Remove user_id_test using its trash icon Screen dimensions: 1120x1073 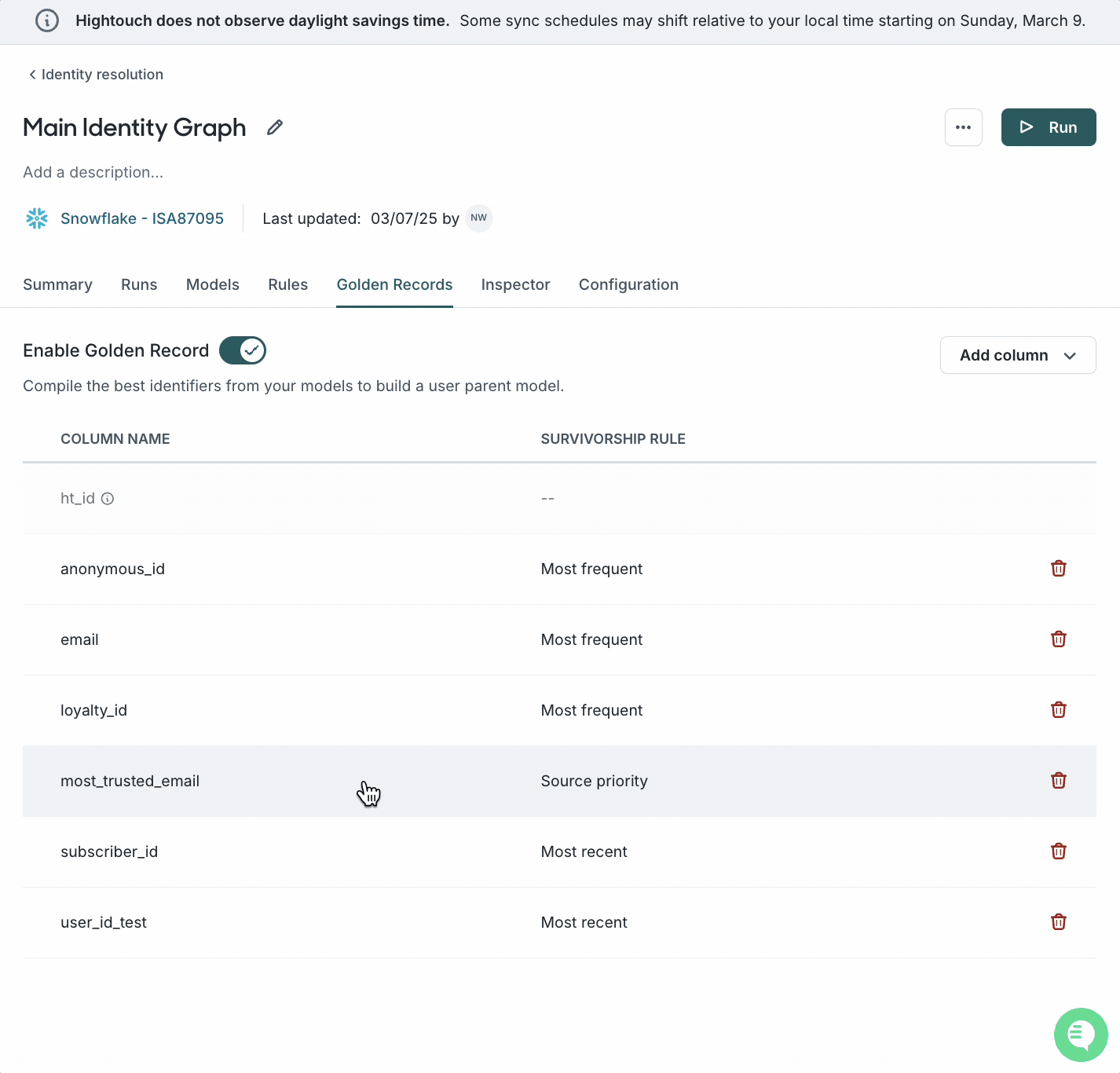[1058, 922]
